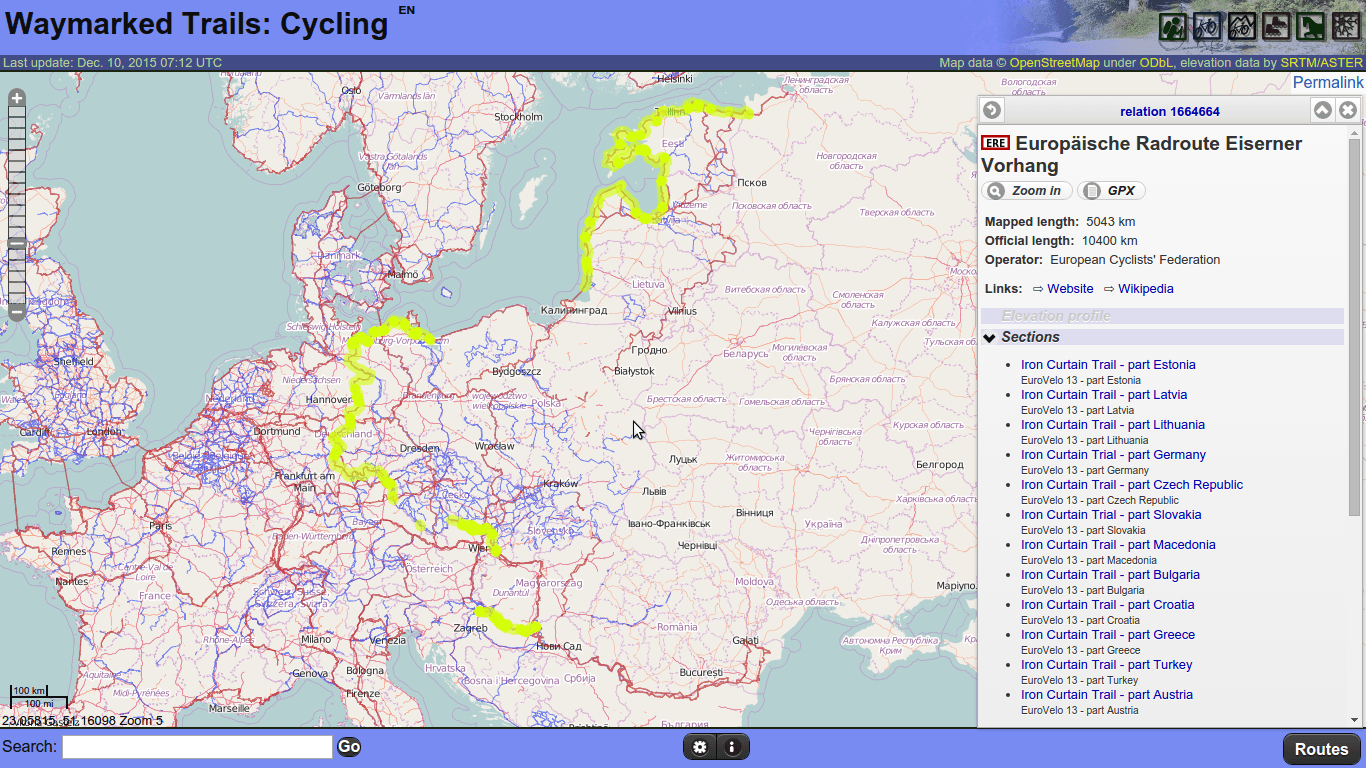The image size is (1366, 768).
Task: Switch interface language via EN label
Action: point(404,8)
